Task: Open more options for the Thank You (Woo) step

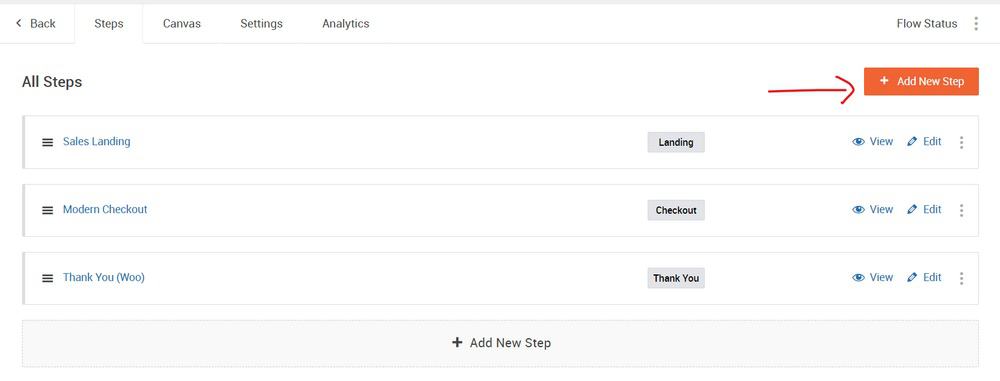Action: point(961,278)
